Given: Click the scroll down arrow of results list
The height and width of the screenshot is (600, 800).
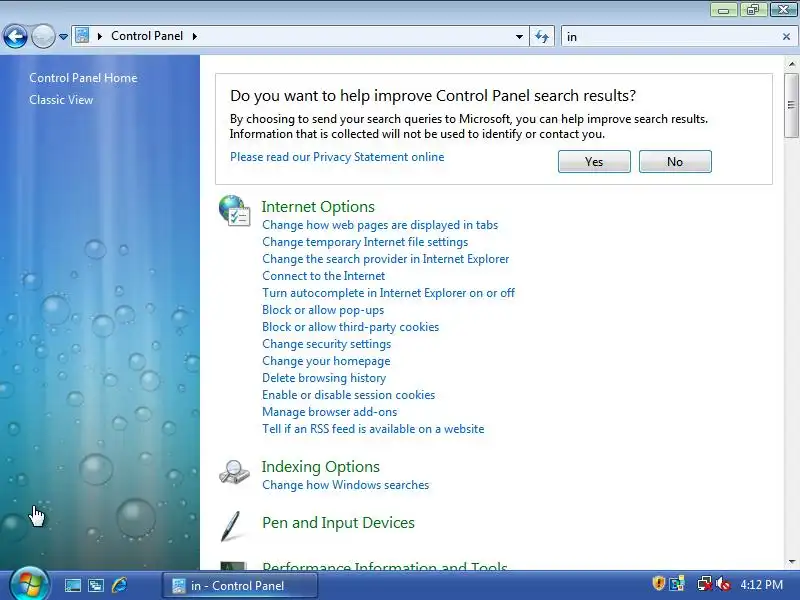Looking at the screenshot, I should point(791,562).
